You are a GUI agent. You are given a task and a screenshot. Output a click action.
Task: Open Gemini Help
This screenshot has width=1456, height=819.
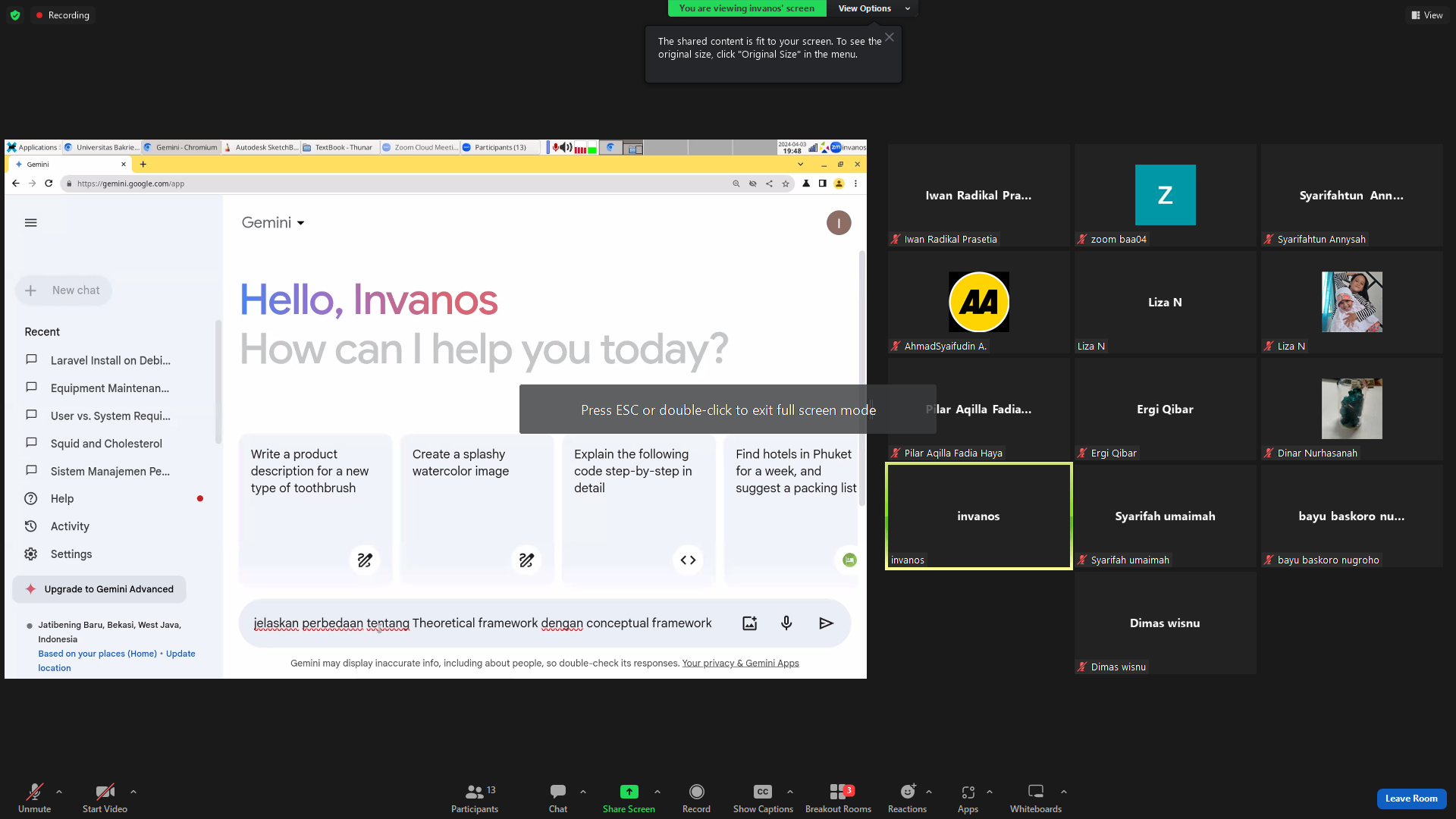[x=62, y=499]
